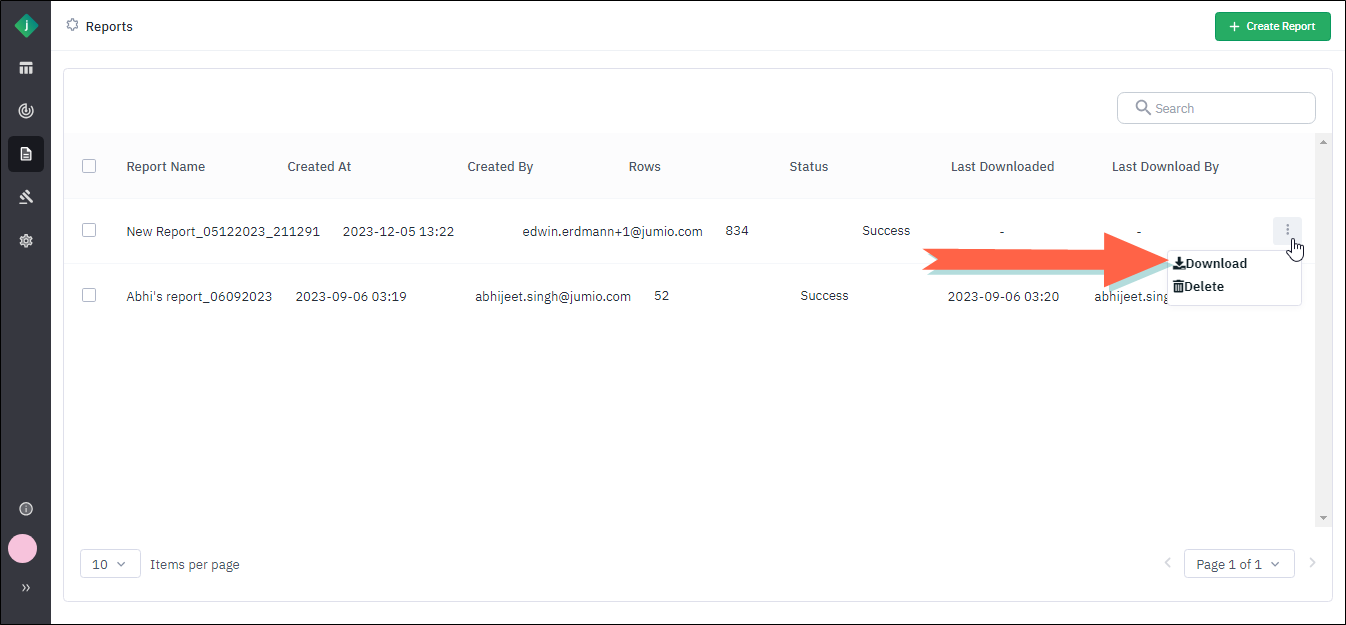Image resolution: width=1346 pixels, height=625 pixels.
Task: Choose Delete from the context menu
Action: (x=1203, y=287)
